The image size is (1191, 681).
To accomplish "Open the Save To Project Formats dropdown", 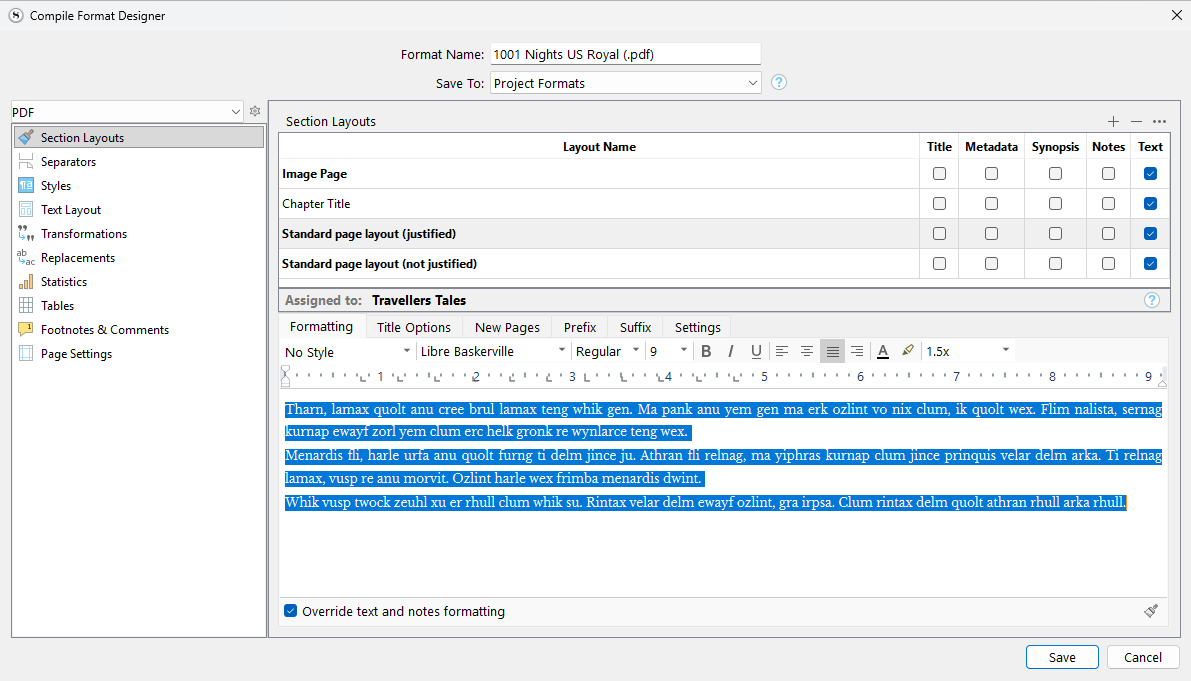I will (626, 83).
